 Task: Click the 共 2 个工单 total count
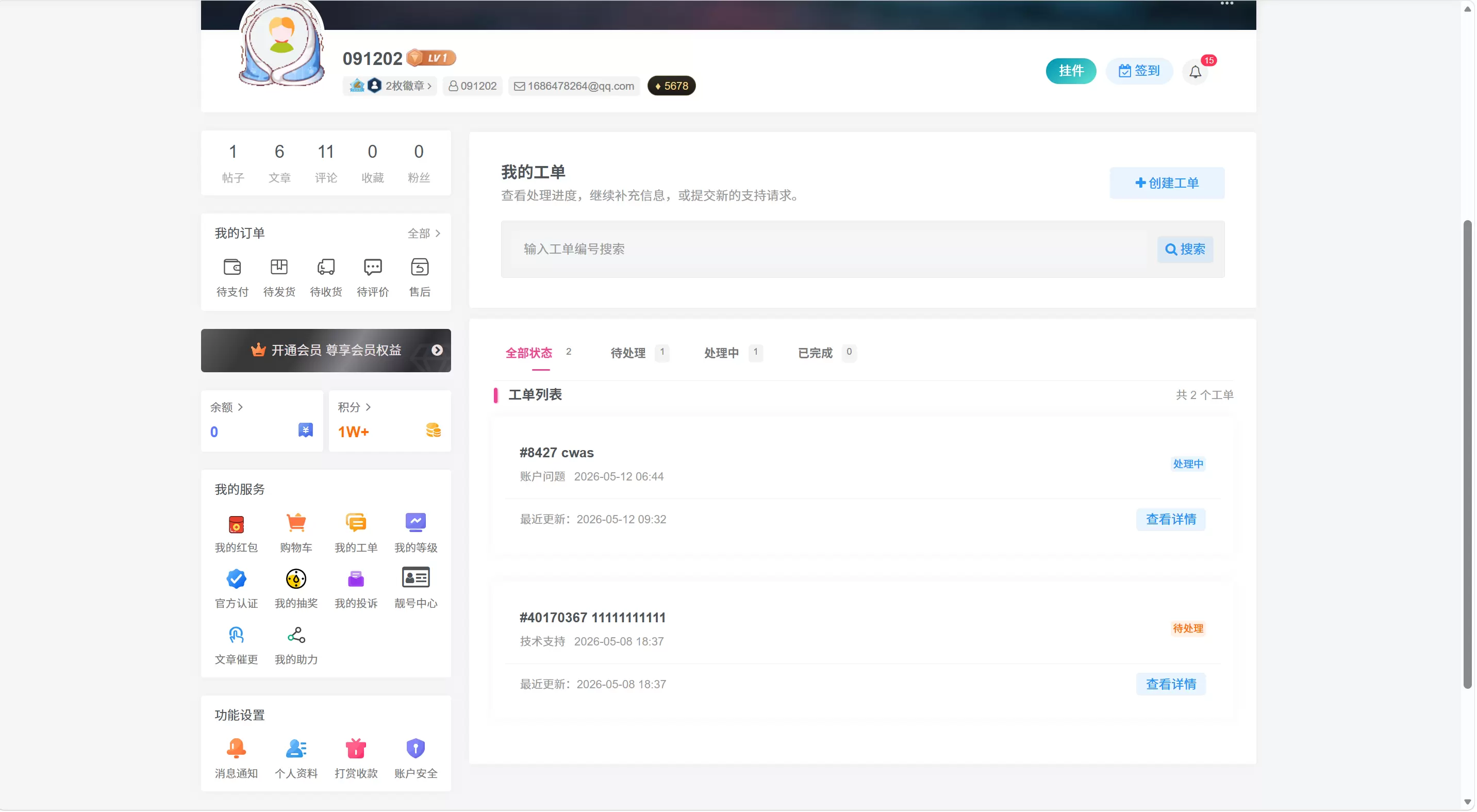coord(1206,395)
